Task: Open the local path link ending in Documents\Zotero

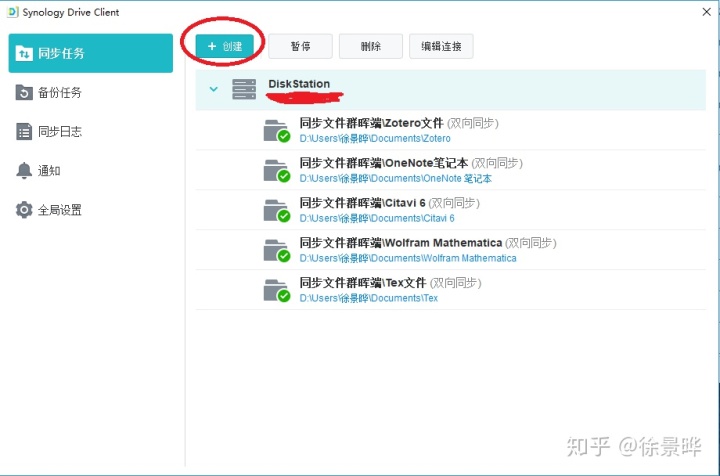Action: pos(375,138)
